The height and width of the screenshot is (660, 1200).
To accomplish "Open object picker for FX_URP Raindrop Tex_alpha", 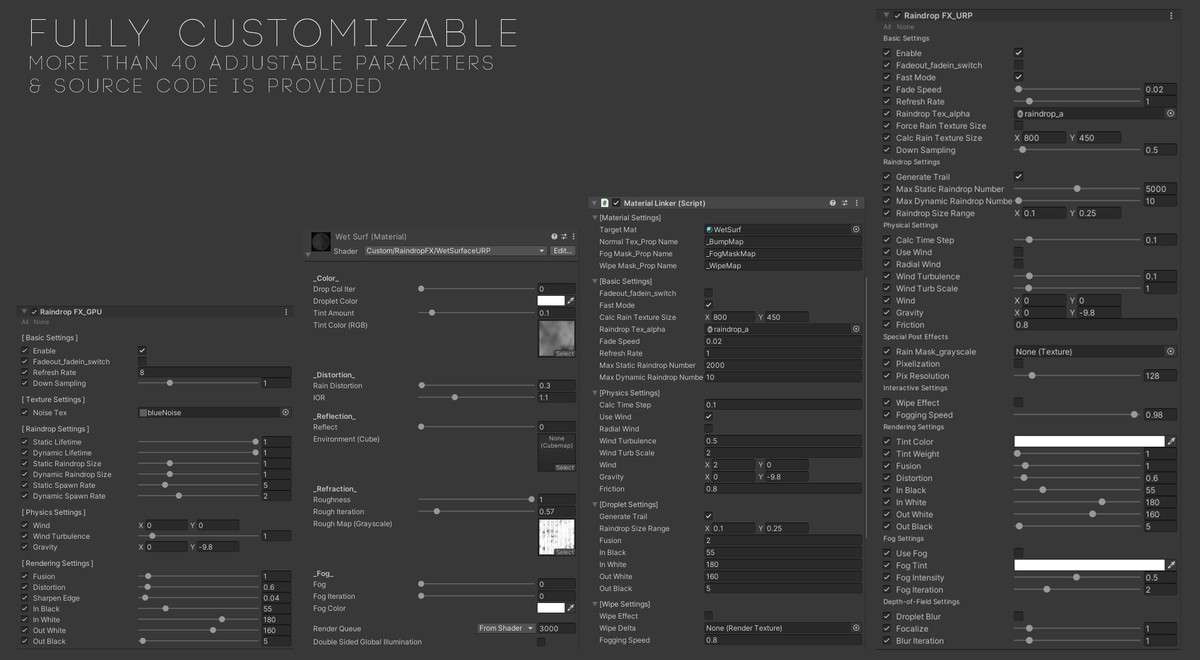I will coord(1170,114).
